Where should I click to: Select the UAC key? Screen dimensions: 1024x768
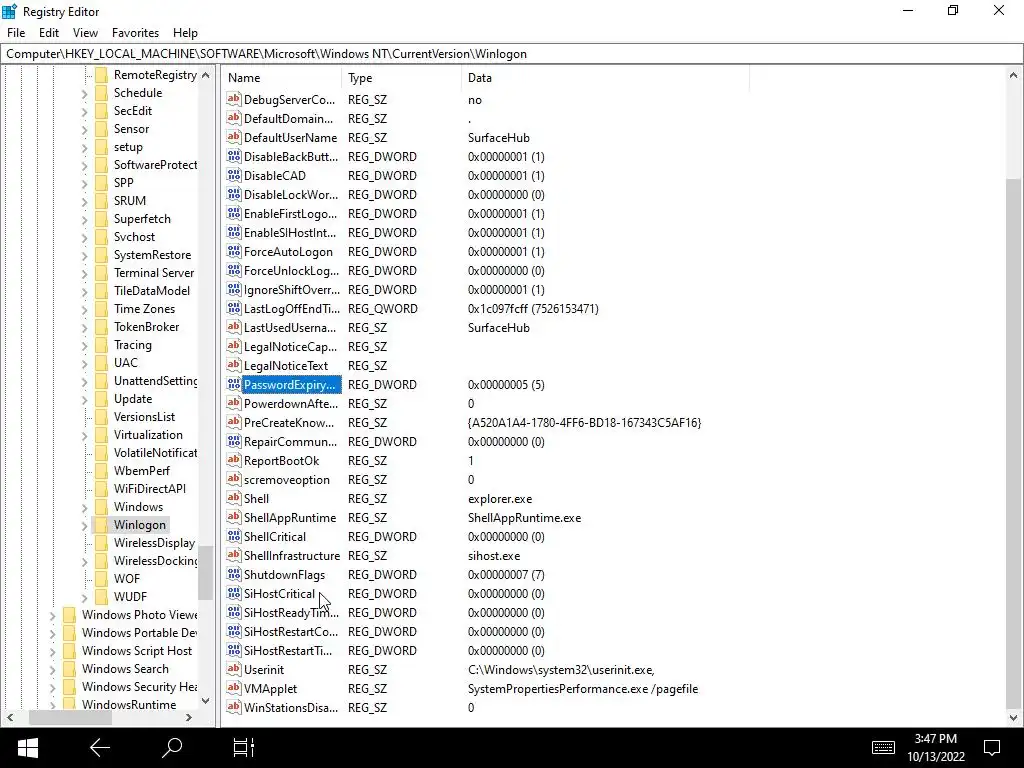pyautogui.click(x=125, y=362)
